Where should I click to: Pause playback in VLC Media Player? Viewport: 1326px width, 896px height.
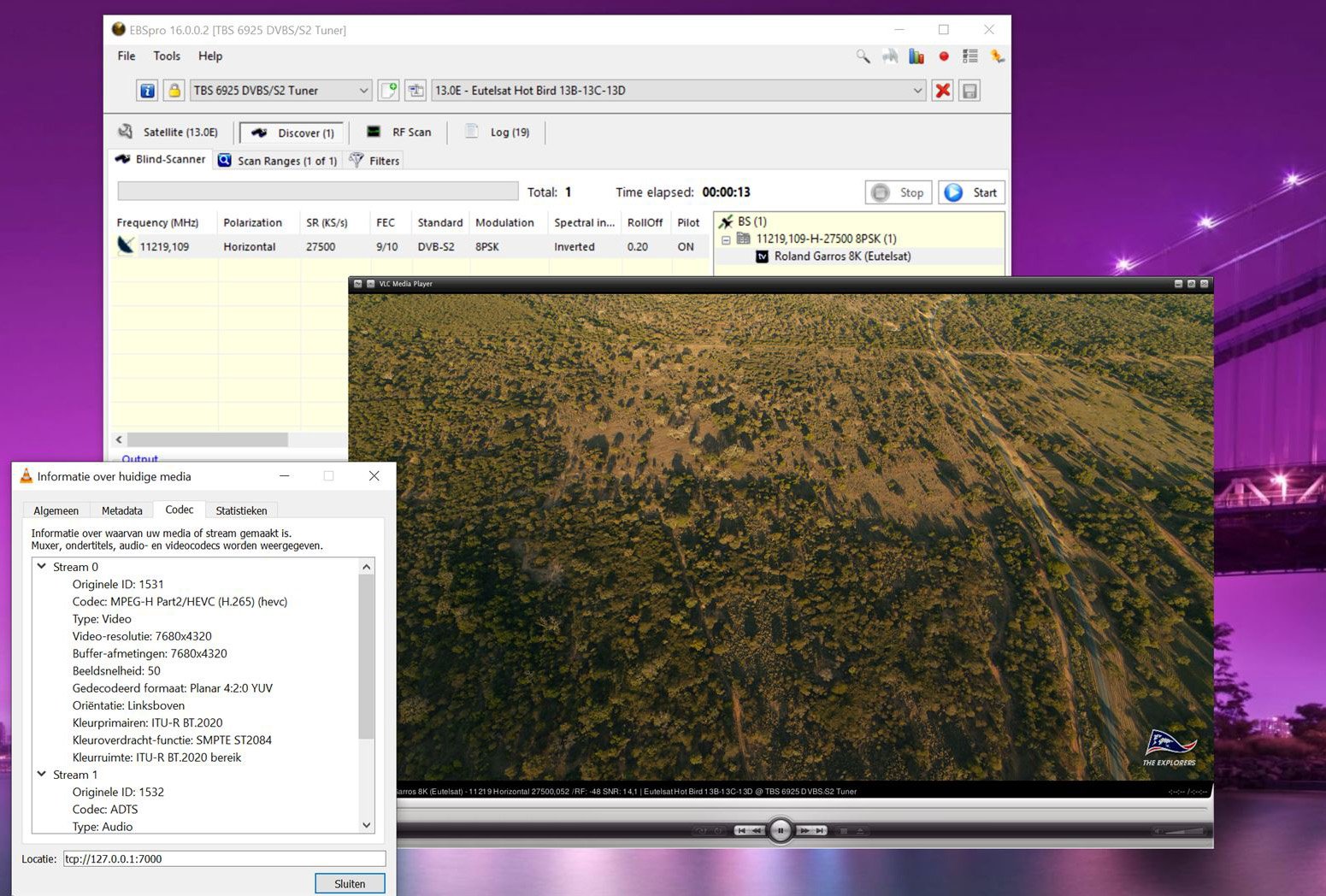coord(781,831)
